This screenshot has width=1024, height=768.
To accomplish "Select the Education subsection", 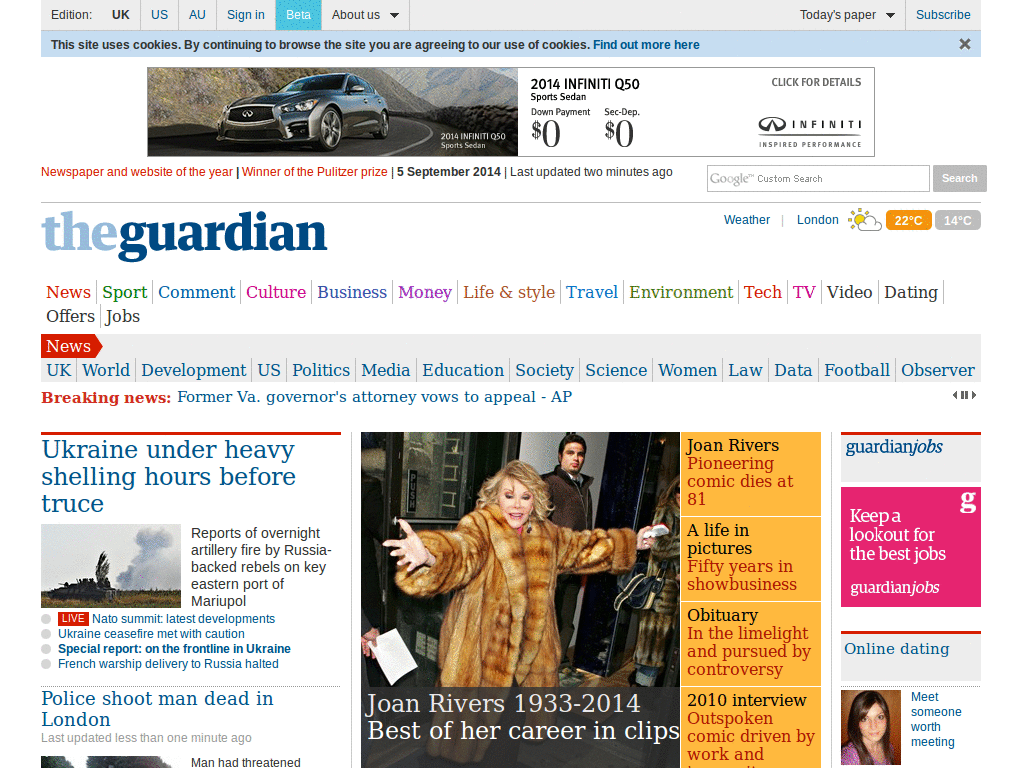I will point(463,370).
